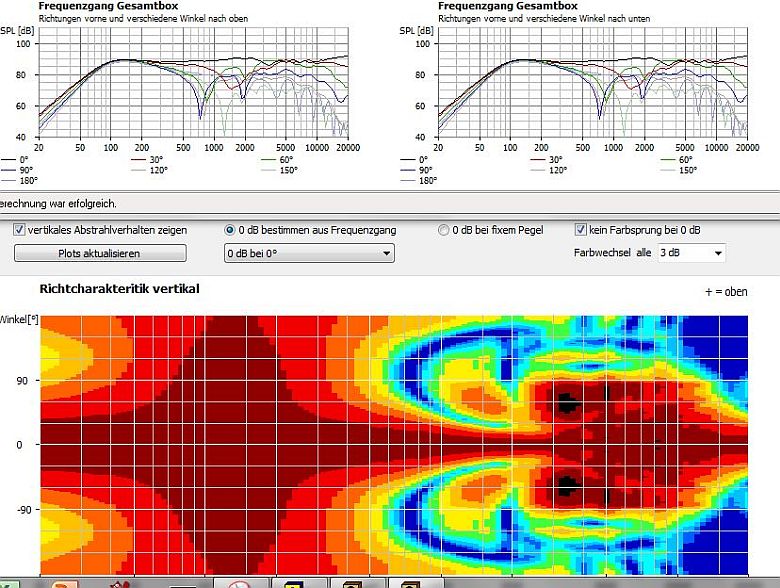Click the 'Winkel[°]' axis label
This screenshot has height=588, width=780.
(19, 319)
